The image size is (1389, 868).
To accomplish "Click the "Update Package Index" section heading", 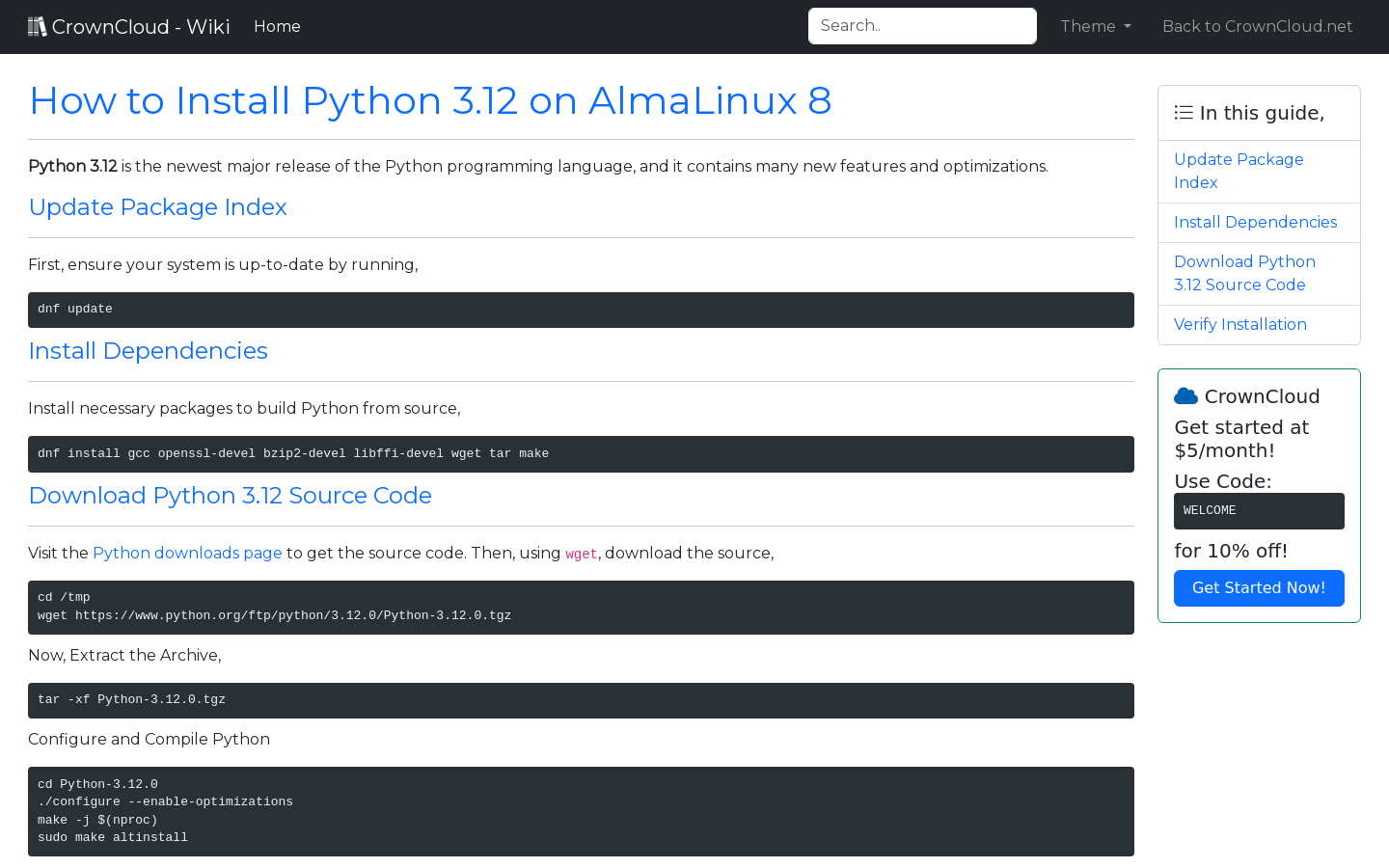I will tap(157, 207).
